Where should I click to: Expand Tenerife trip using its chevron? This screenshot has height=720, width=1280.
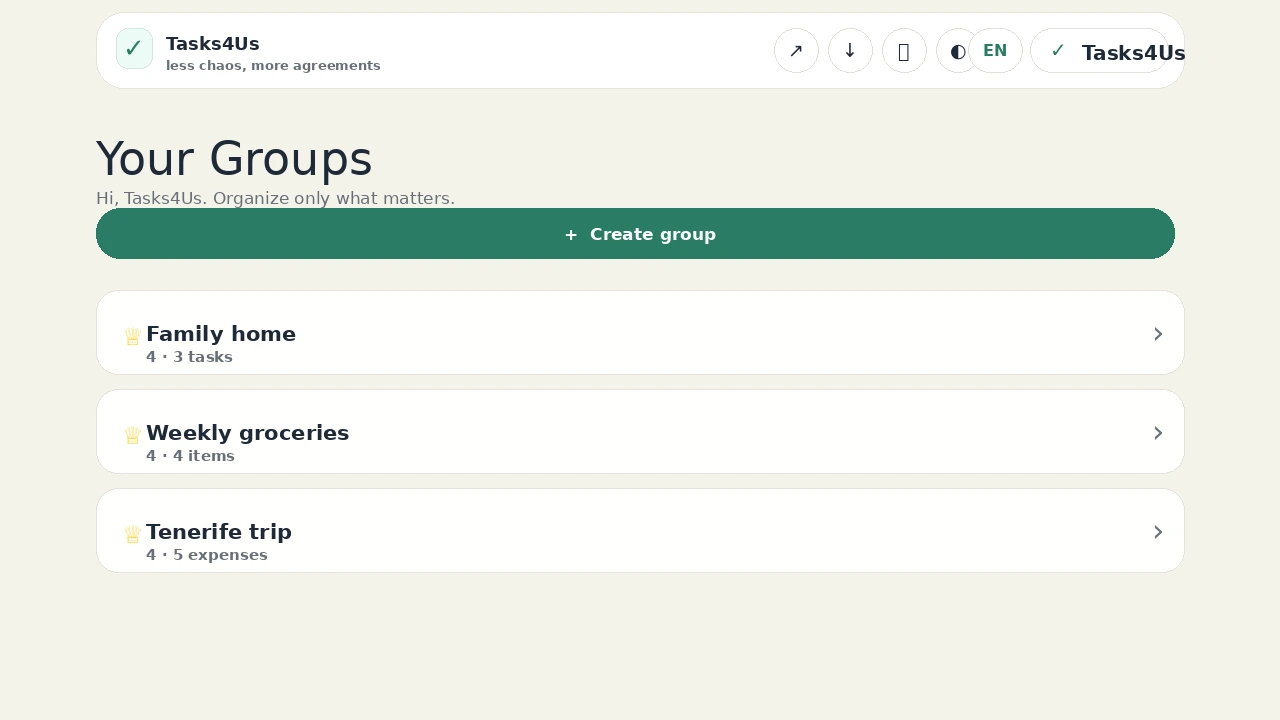pyautogui.click(x=1158, y=532)
